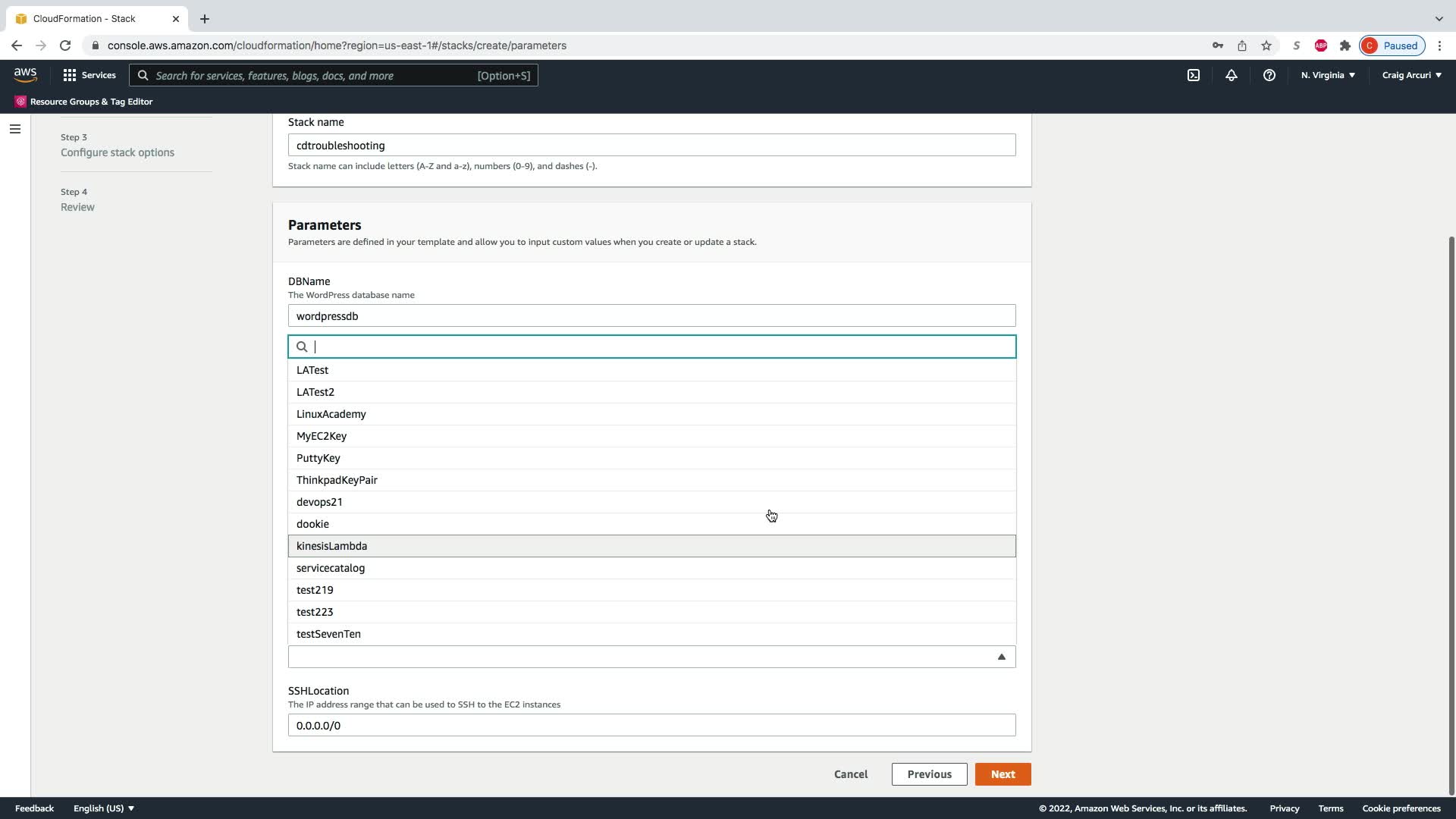Screen dimensions: 1456x819
Task: Expand the N. Virginia region selector
Action: [x=1328, y=75]
